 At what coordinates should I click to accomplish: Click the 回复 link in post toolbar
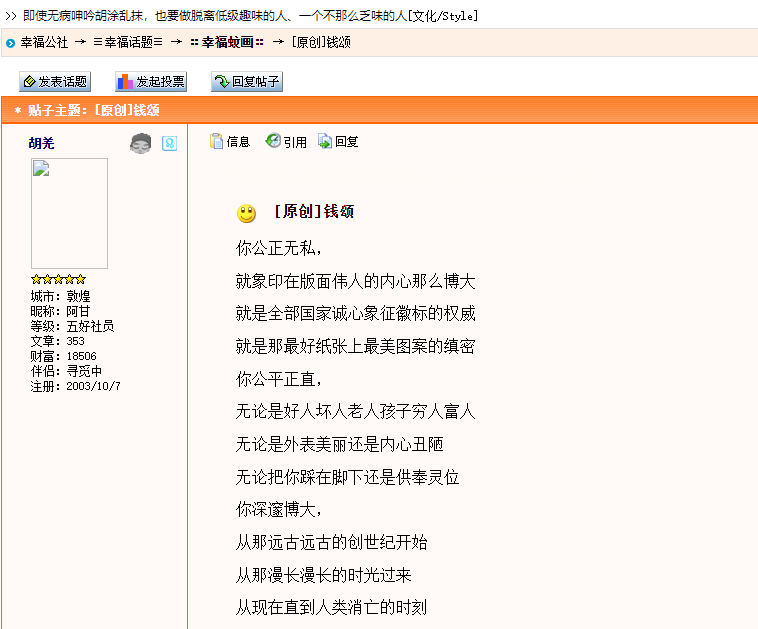(x=347, y=142)
